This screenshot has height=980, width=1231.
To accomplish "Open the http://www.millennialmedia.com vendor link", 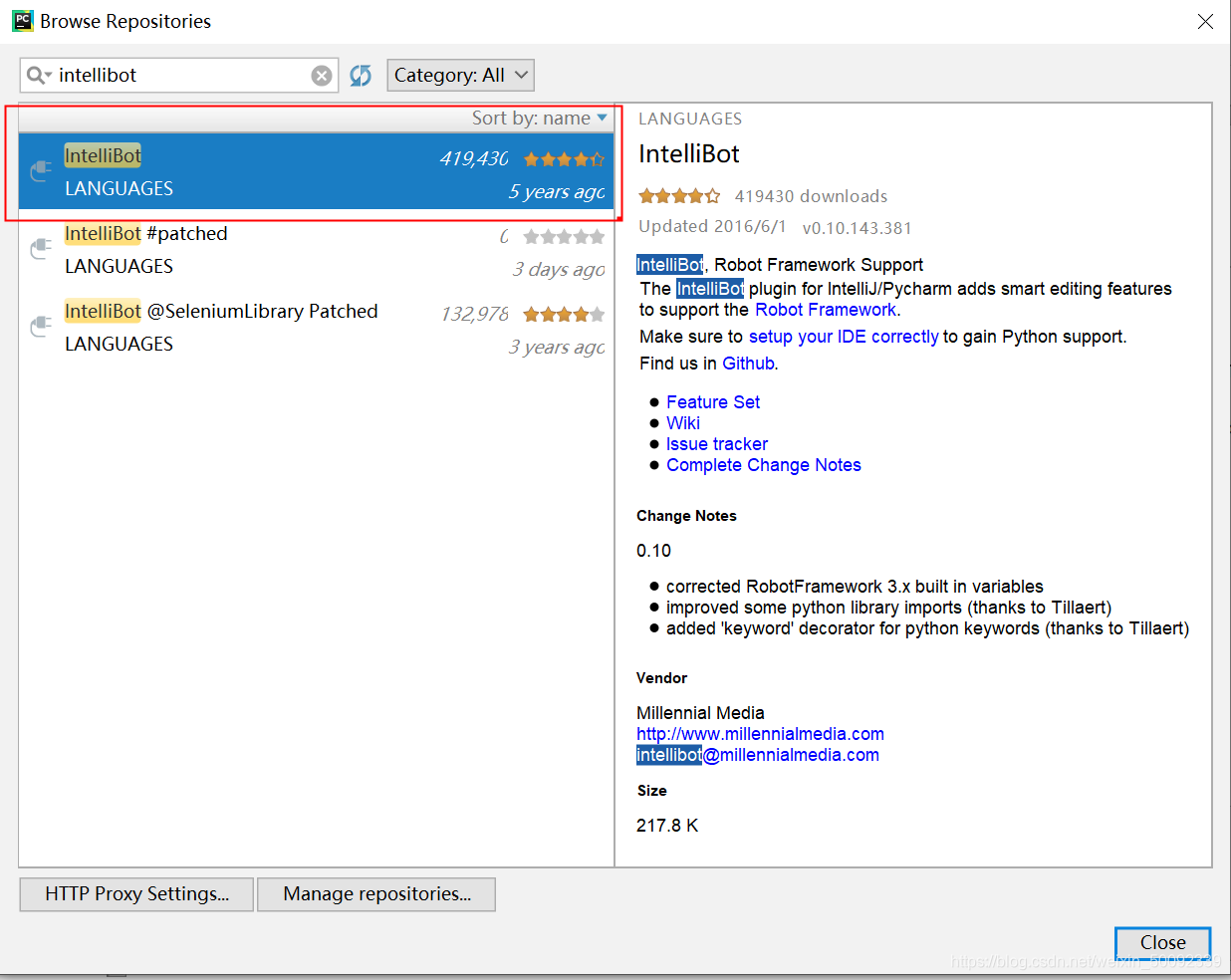I will [x=760, y=734].
